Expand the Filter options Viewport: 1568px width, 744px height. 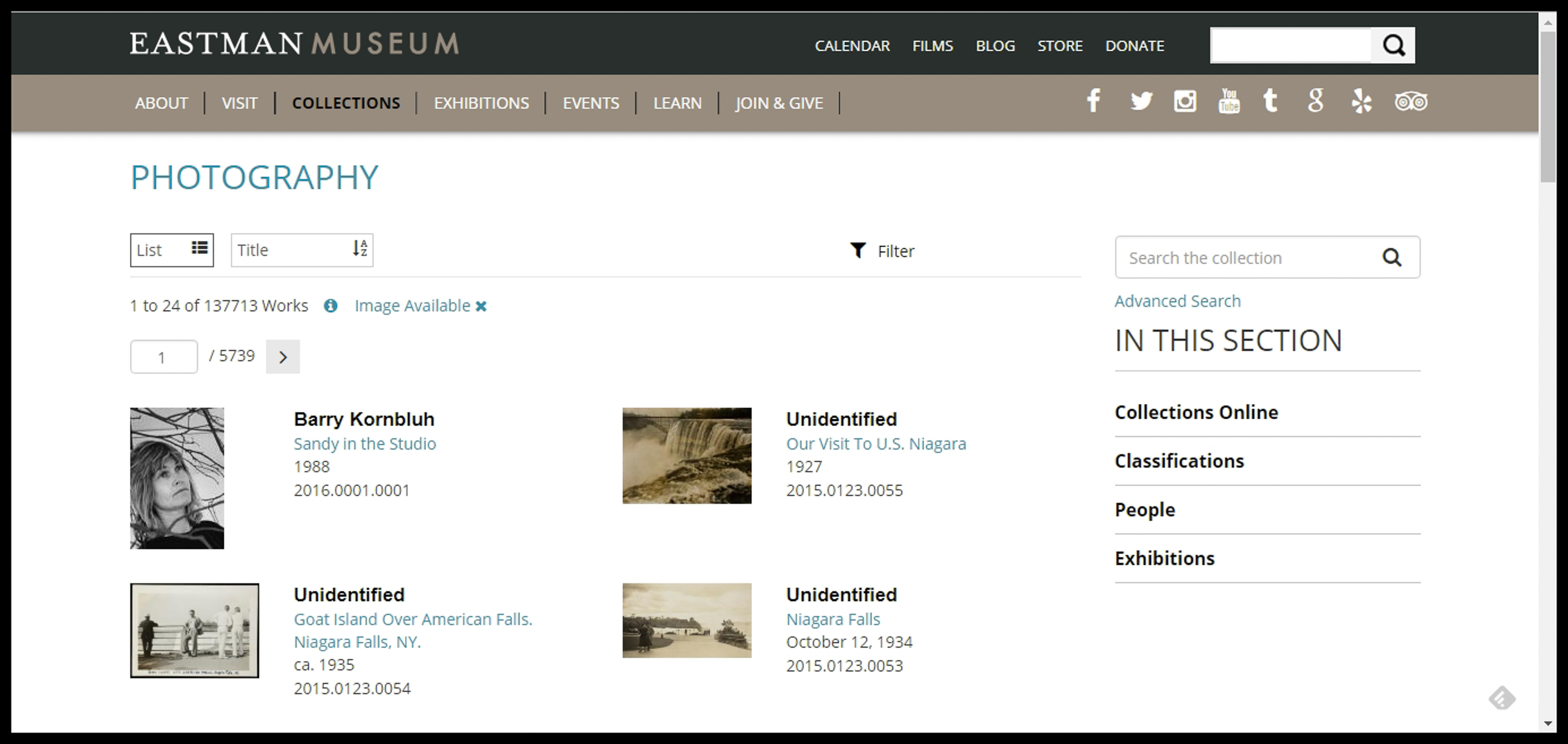pos(882,251)
